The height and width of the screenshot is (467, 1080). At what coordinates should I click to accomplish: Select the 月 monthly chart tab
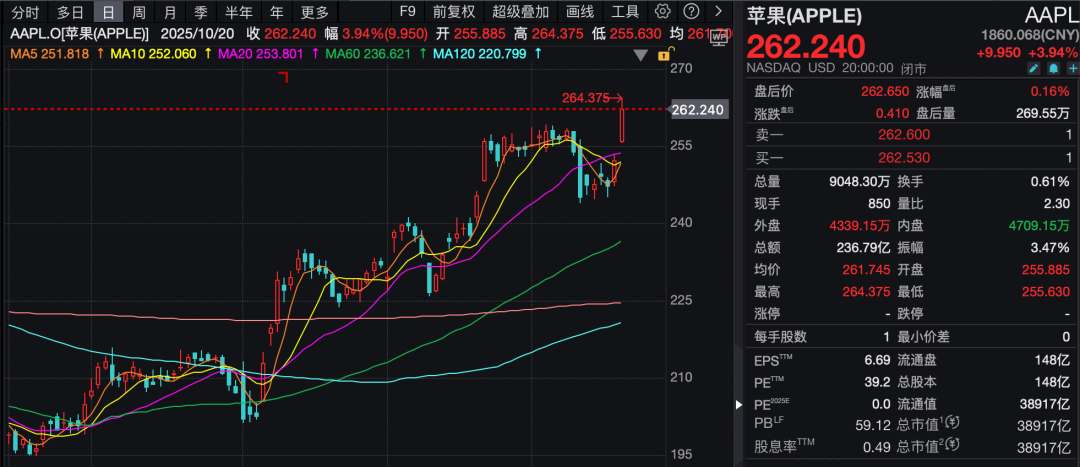[x=170, y=12]
